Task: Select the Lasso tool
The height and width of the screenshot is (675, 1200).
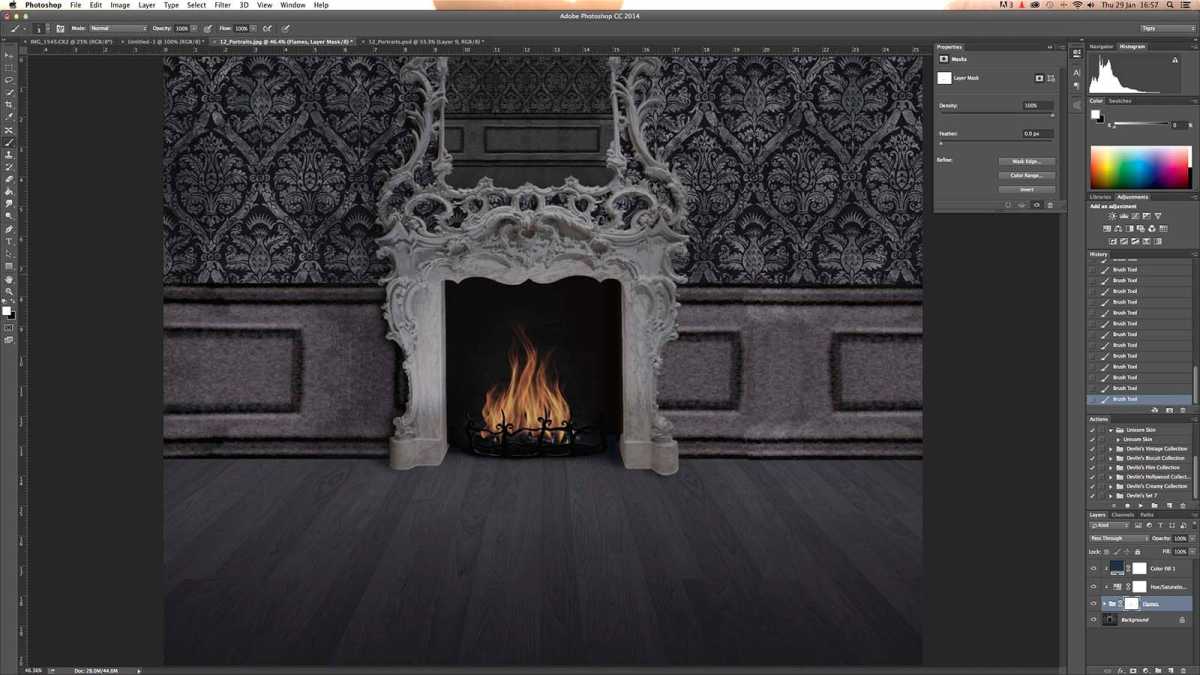Action: (x=9, y=80)
